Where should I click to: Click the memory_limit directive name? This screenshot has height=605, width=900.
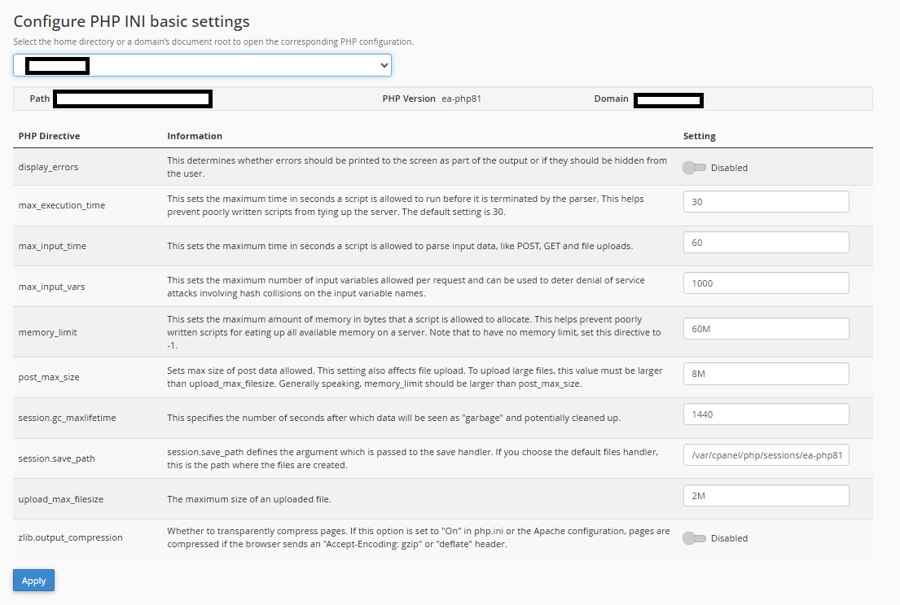point(48,332)
